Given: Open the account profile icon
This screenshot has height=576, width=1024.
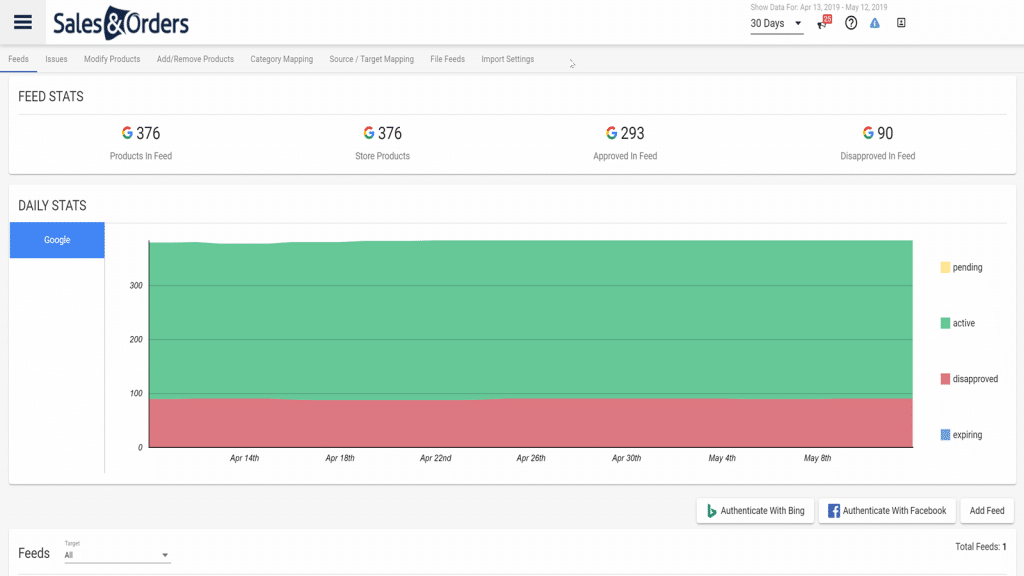Looking at the screenshot, I should tap(901, 23).
